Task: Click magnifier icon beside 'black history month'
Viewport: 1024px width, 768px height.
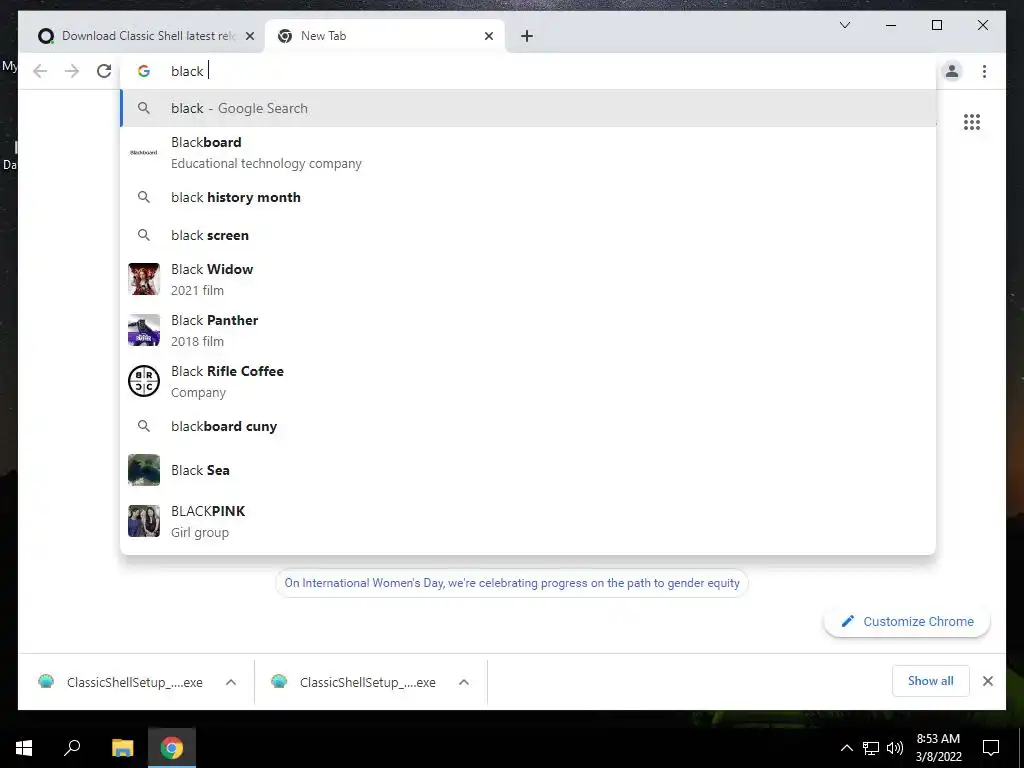Action: tap(144, 197)
